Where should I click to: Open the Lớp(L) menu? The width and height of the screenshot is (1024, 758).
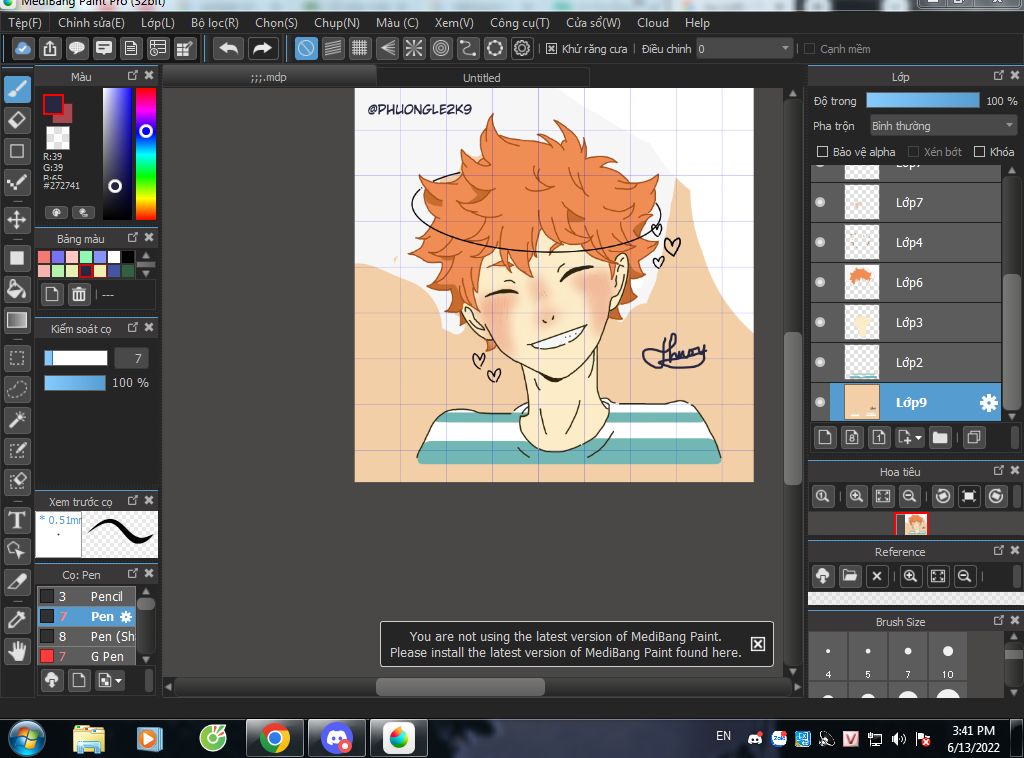tap(157, 23)
